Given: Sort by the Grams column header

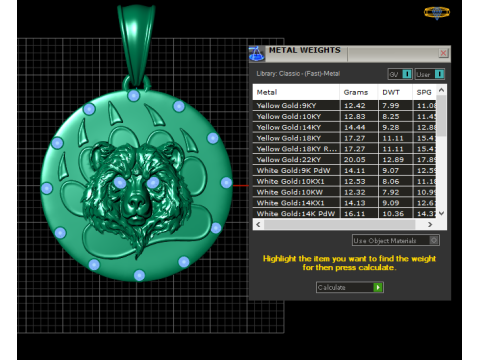Looking at the screenshot, I should click(x=359, y=92).
